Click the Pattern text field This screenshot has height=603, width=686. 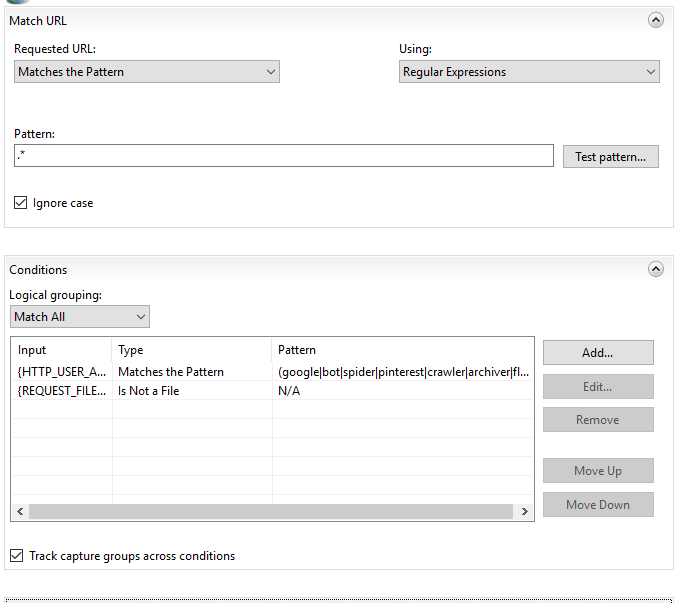point(283,156)
